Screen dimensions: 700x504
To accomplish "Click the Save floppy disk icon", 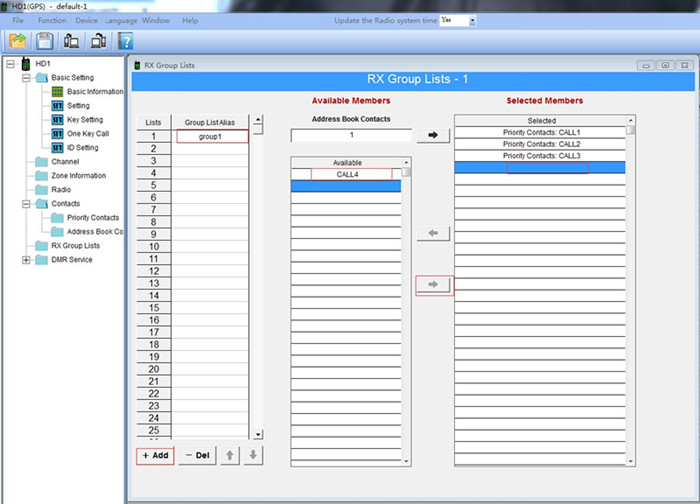I will (x=44, y=41).
